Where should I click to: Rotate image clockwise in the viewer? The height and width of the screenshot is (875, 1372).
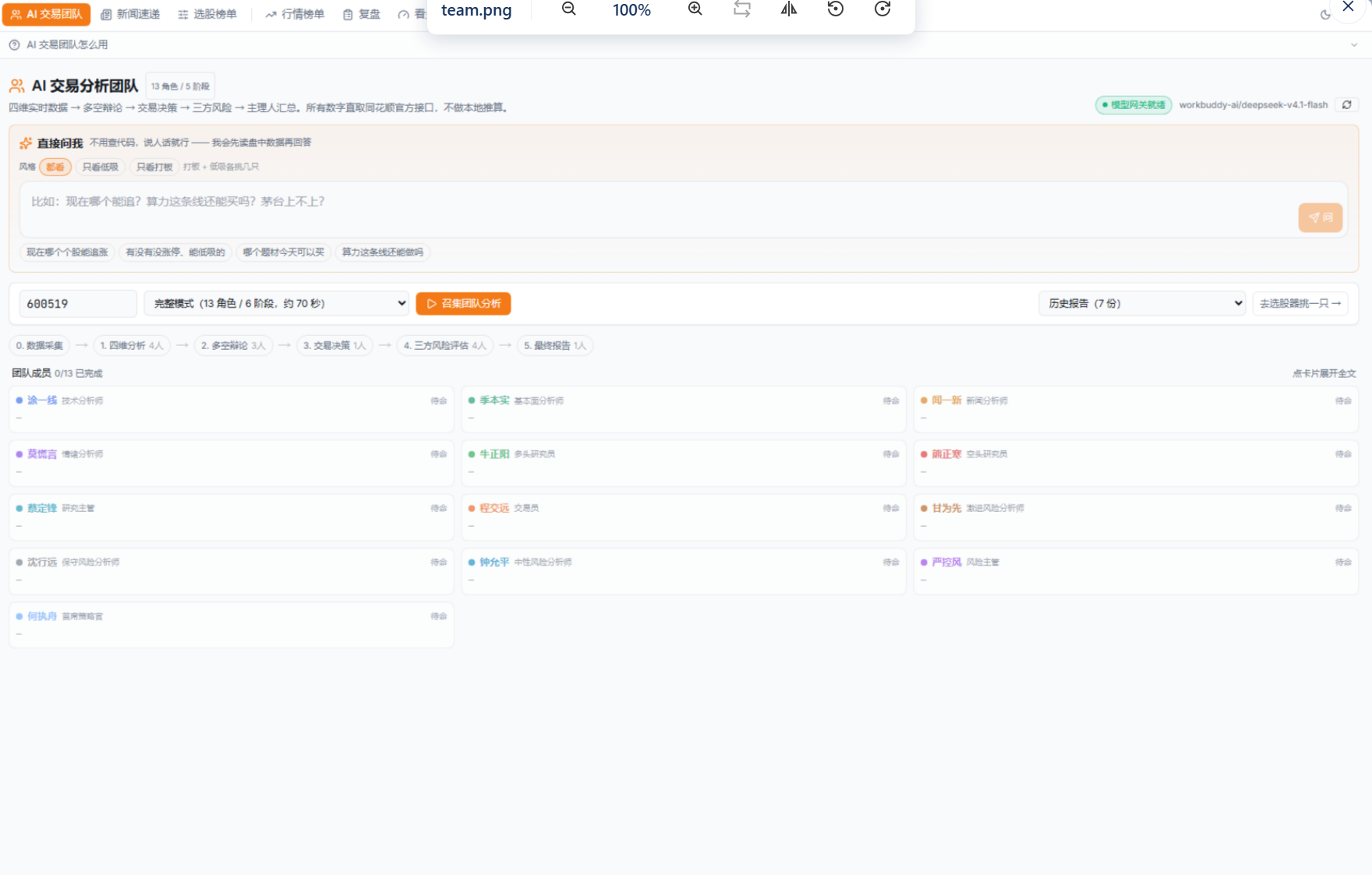tap(882, 9)
